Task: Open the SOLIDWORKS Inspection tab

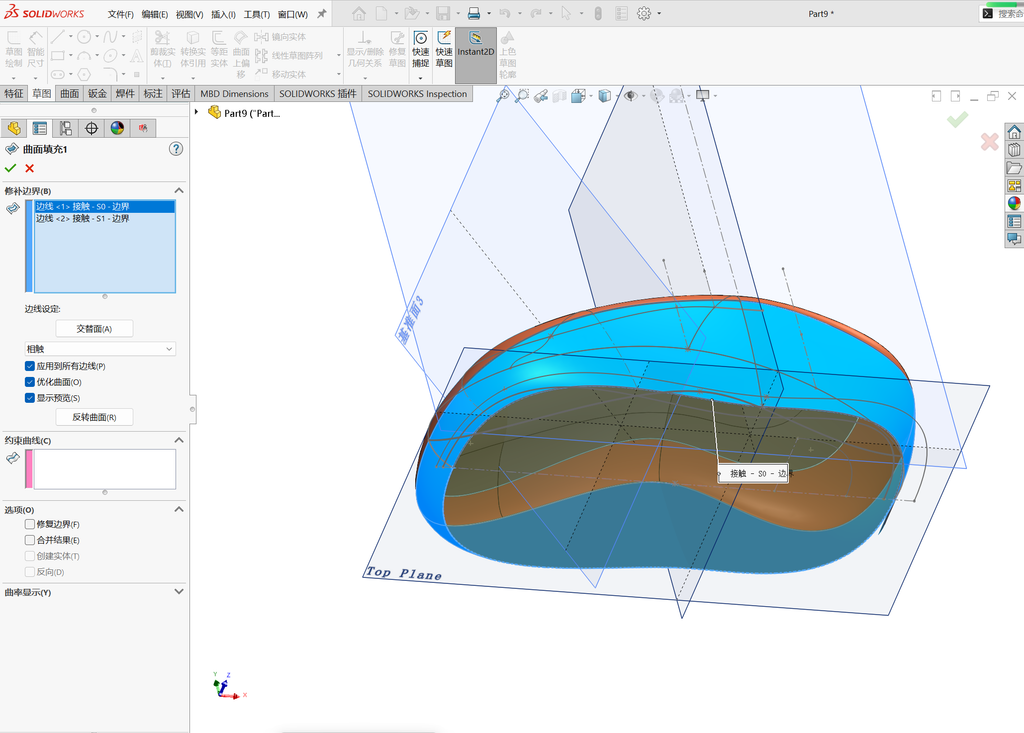Action: click(x=417, y=93)
